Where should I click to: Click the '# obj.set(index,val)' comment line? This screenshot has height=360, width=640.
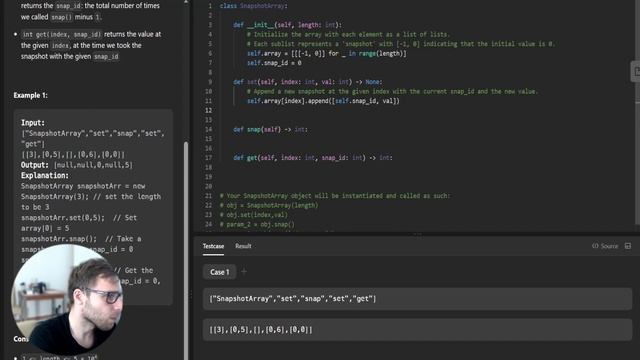(x=253, y=215)
